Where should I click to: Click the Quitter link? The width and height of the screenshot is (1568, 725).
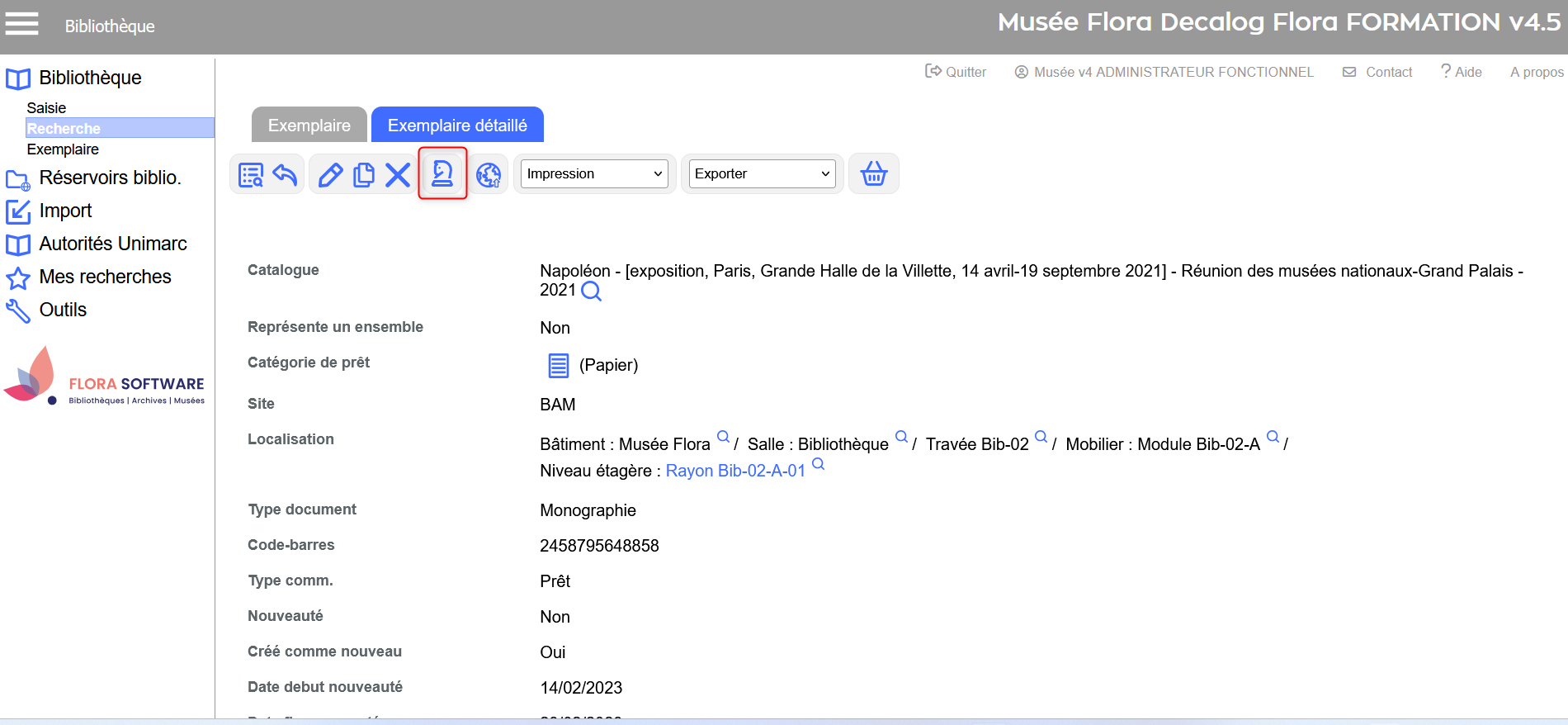click(x=956, y=72)
